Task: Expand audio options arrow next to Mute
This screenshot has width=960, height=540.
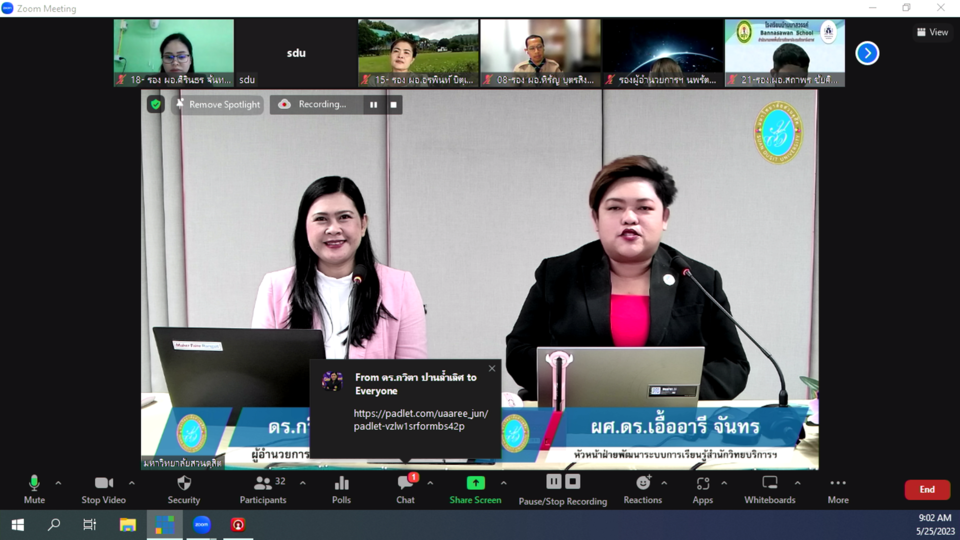Action: click(x=58, y=483)
